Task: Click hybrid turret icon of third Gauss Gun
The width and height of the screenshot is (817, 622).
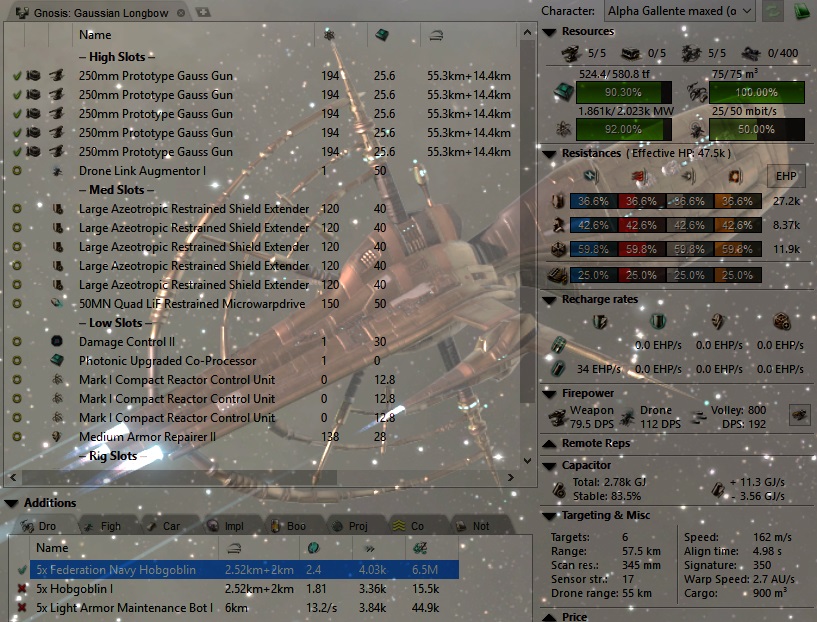Action: 57,114
